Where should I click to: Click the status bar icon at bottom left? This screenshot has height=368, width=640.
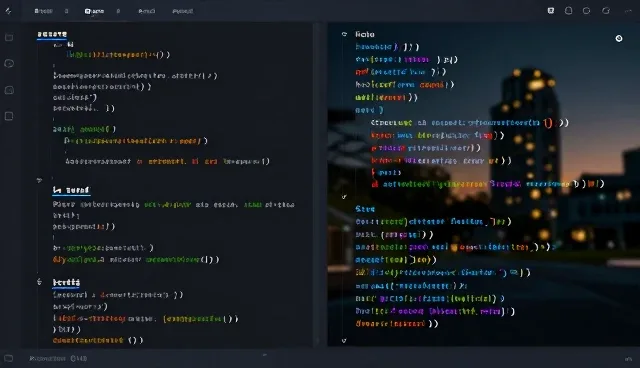click(9, 358)
